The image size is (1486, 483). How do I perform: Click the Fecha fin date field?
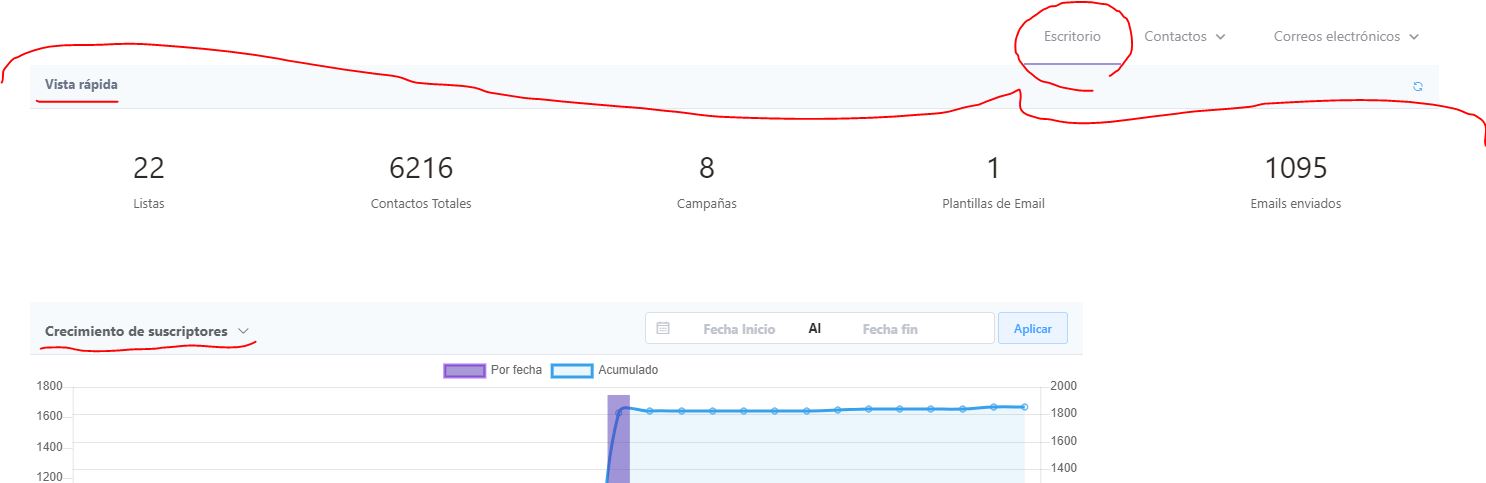(x=889, y=329)
